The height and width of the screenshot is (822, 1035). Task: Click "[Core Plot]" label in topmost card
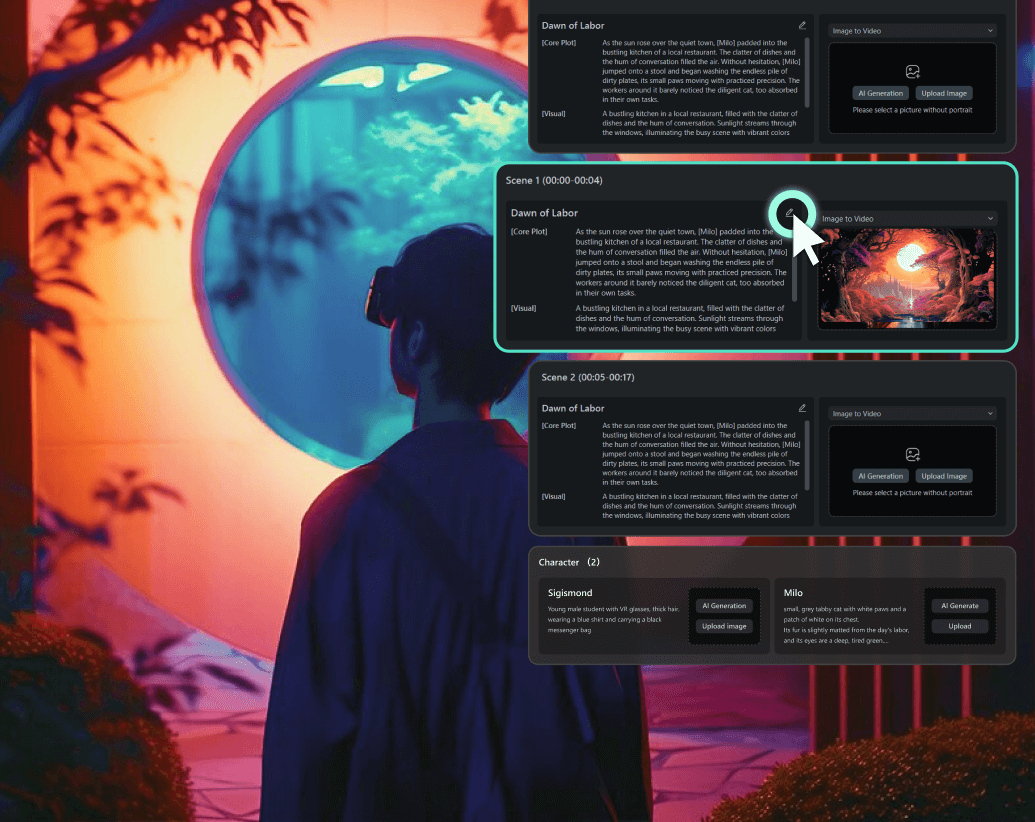point(558,43)
